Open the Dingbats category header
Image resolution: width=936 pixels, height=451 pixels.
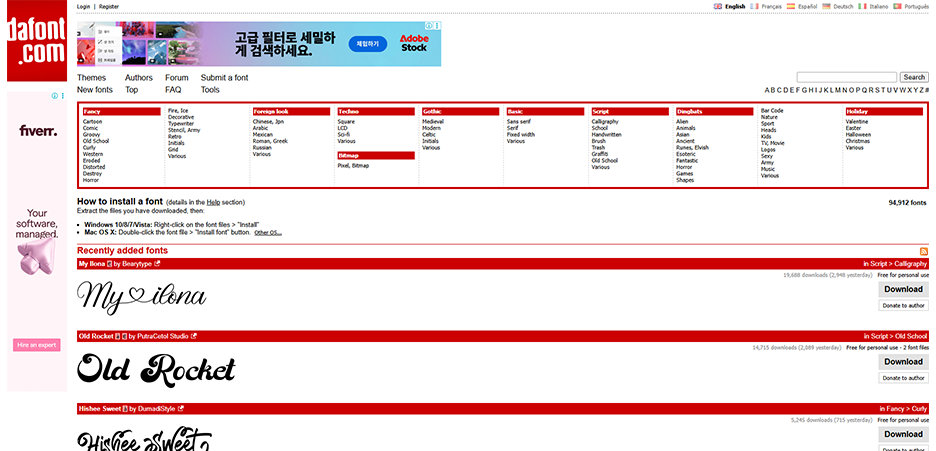715,112
